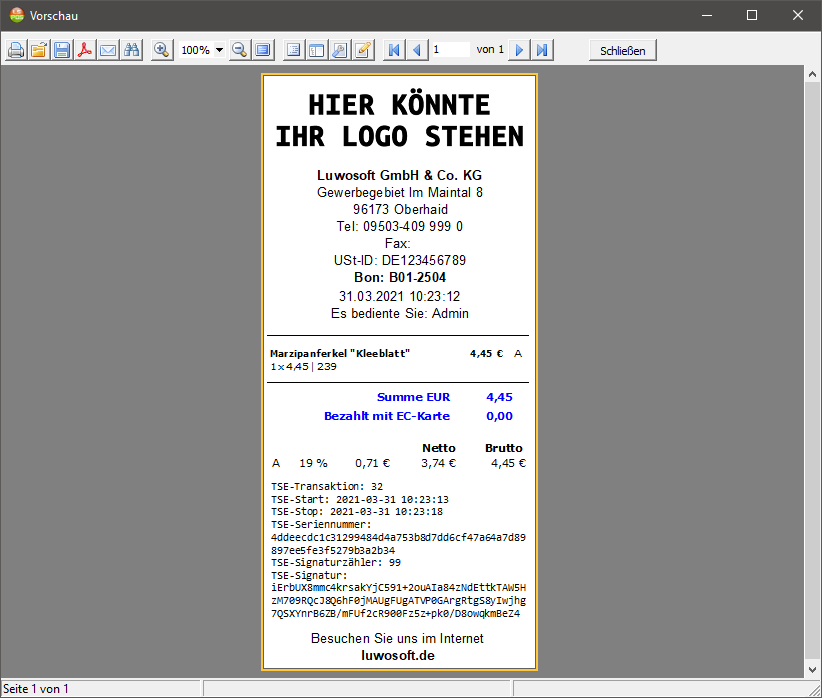Click 'TSE-Signaturzähler: 99' line
822x698 pixels.
click(x=336, y=563)
